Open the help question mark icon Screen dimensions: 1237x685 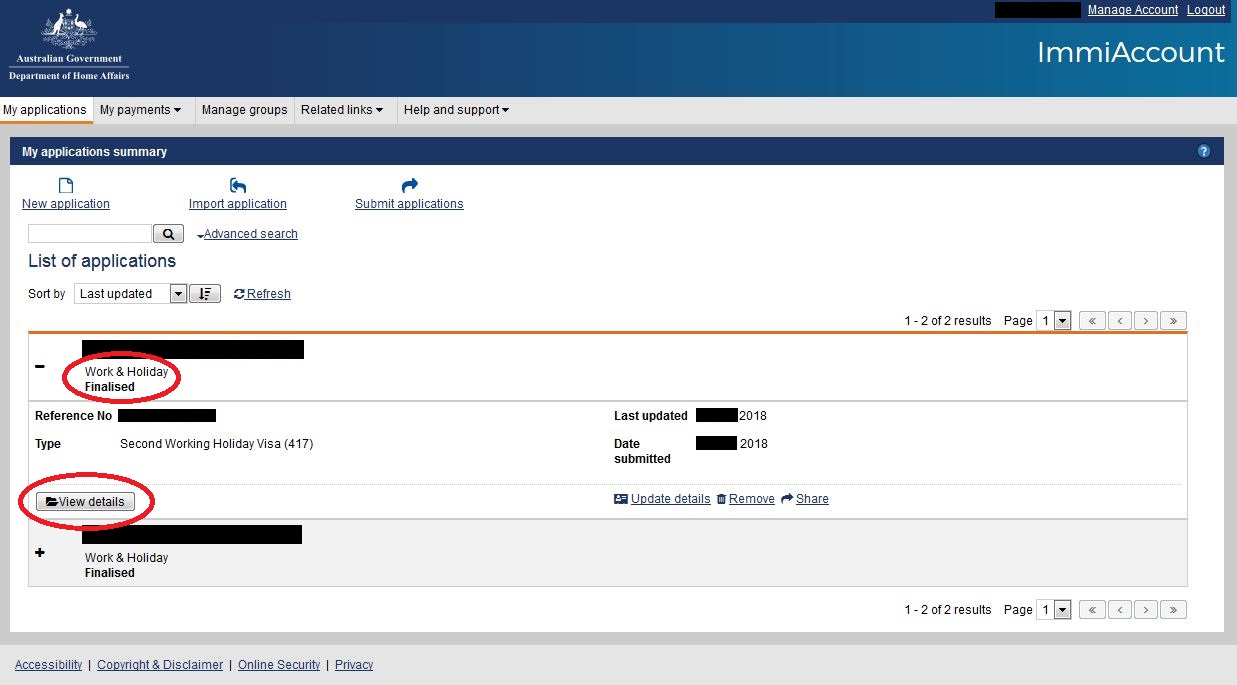(x=1203, y=152)
